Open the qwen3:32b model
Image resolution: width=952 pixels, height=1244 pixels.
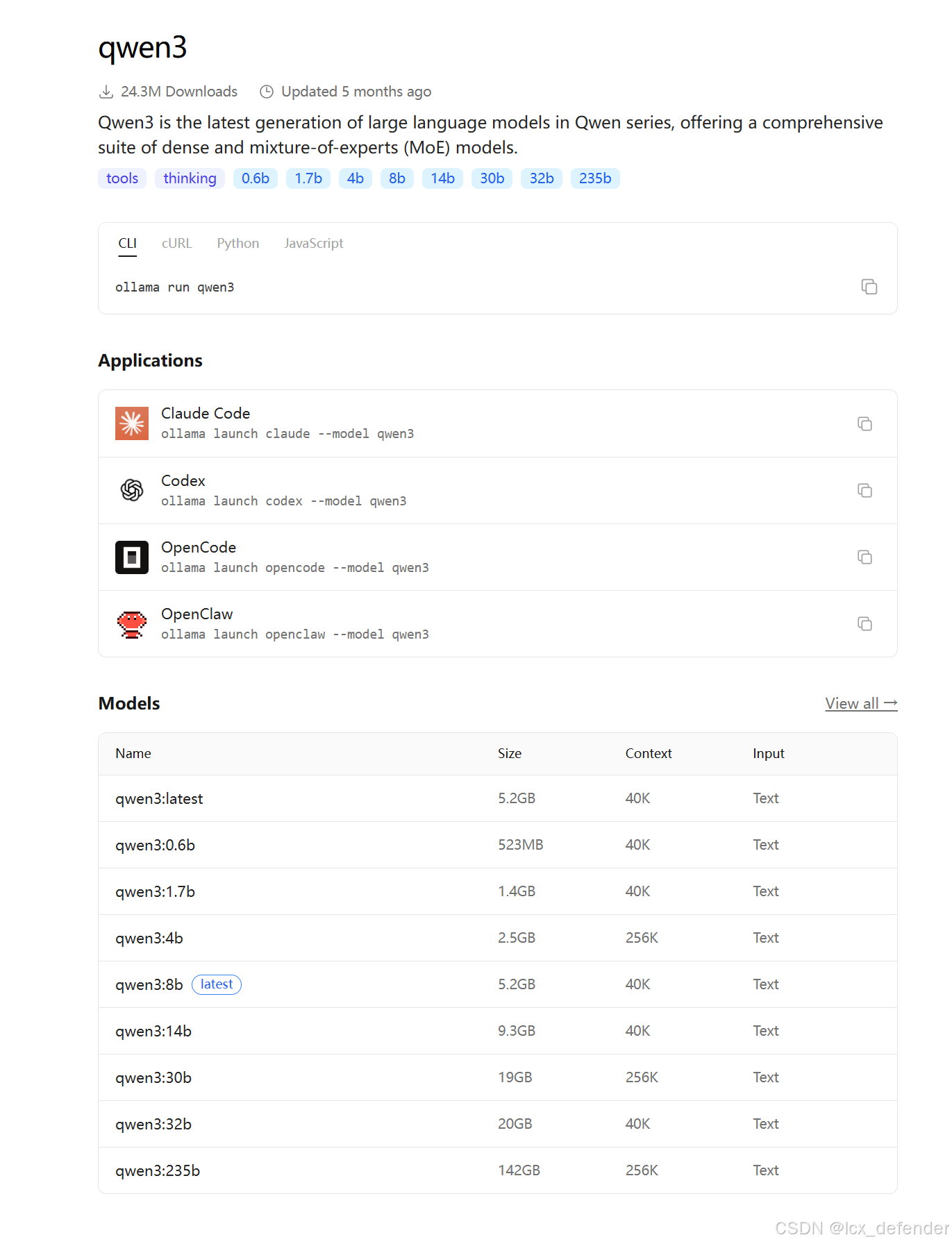click(x=153, y=1125)
